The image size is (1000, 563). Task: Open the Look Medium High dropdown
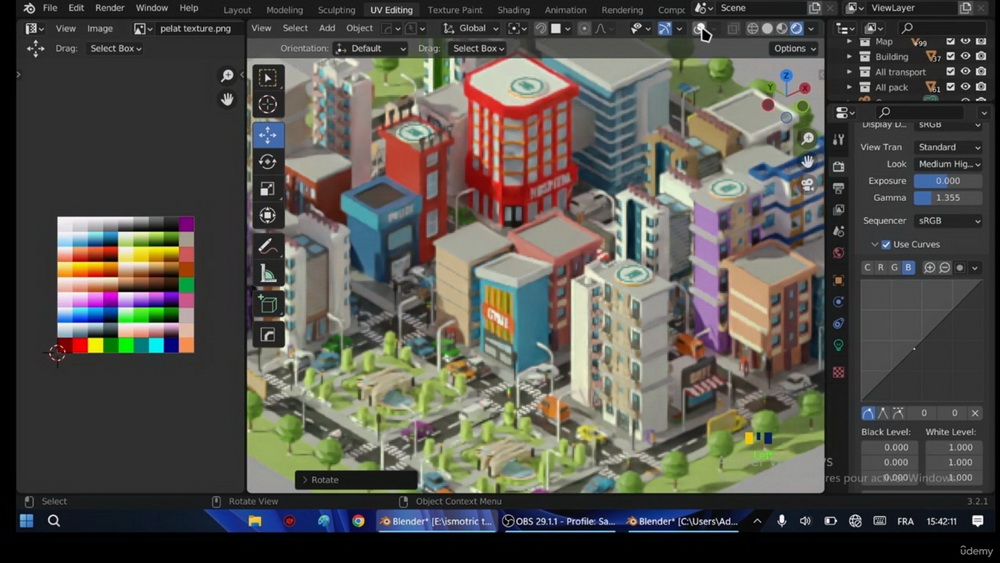(x=948, y=164)
